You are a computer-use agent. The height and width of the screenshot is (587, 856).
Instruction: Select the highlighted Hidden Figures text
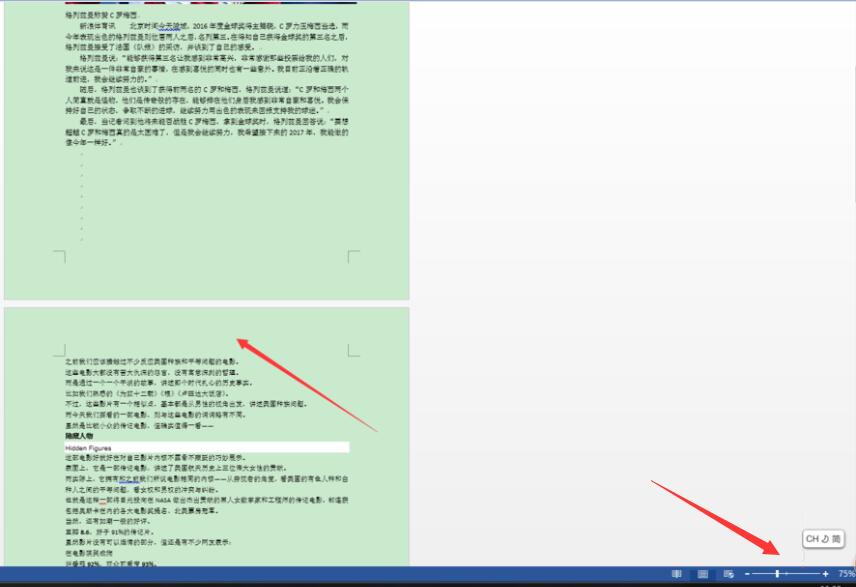click(90, 446)
